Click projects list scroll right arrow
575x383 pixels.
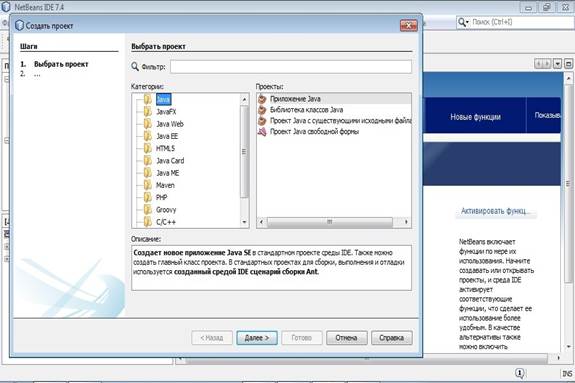(406, 222)
